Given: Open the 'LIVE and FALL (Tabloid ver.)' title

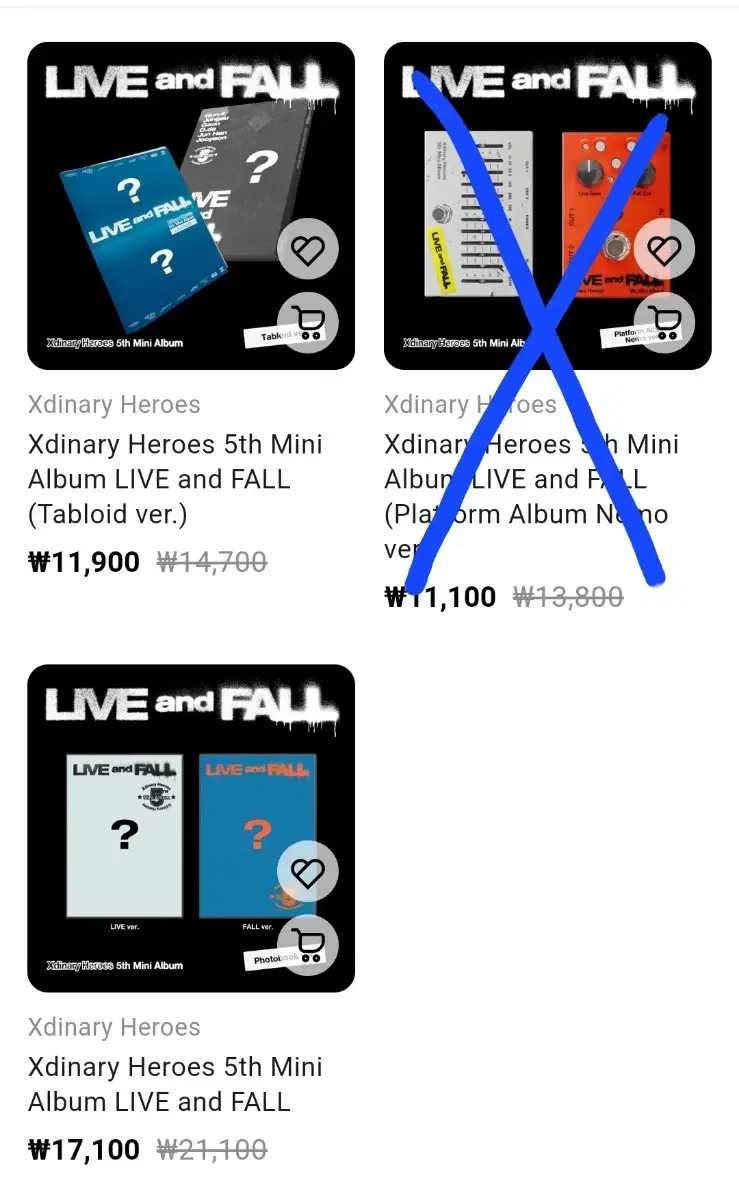Looking at the screenshot, I should click(176, 479).
